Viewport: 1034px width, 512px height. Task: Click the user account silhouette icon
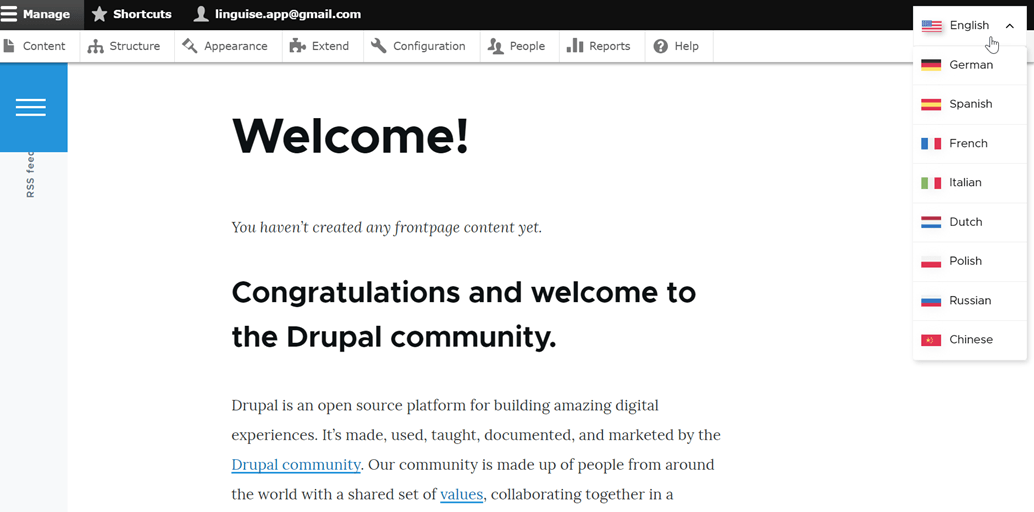click(201, 14)
